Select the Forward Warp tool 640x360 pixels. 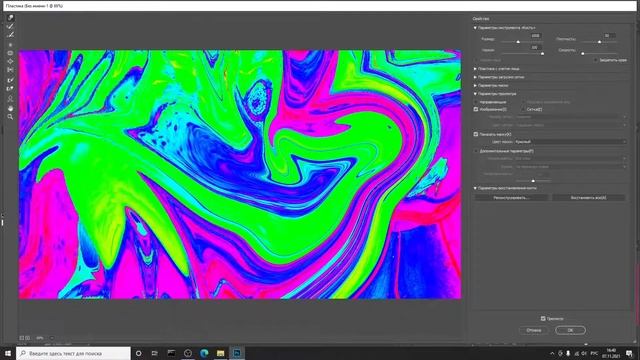coord(10,18)
